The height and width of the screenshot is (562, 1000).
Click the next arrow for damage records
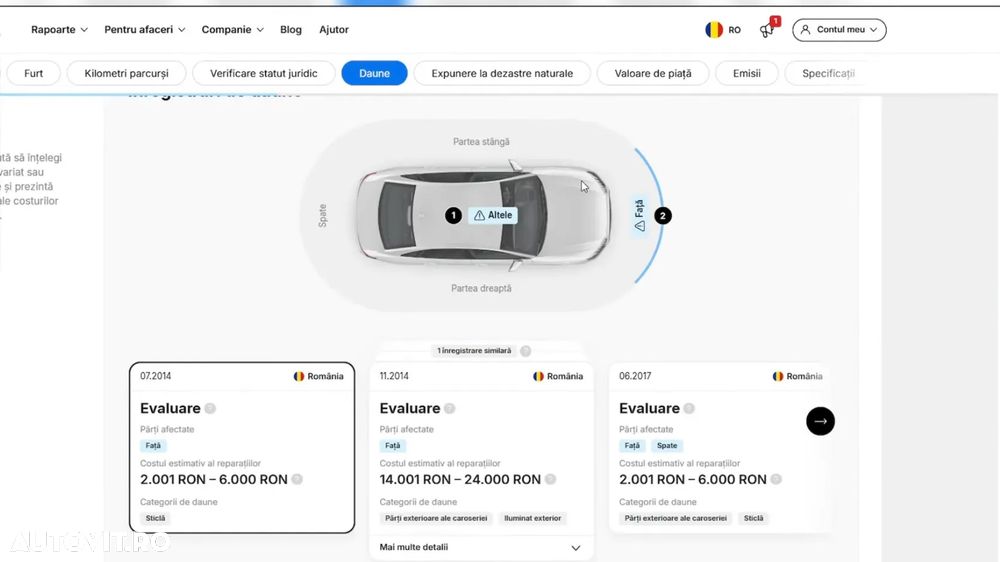(x=820, y=421)
